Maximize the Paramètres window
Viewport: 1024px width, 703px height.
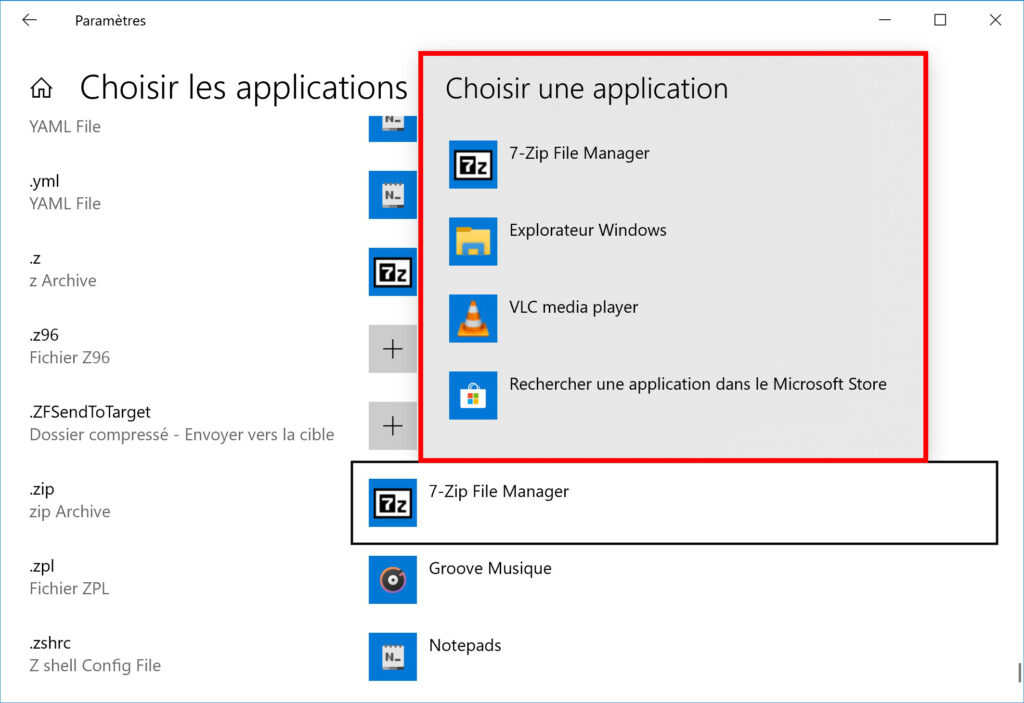point(940,20)
